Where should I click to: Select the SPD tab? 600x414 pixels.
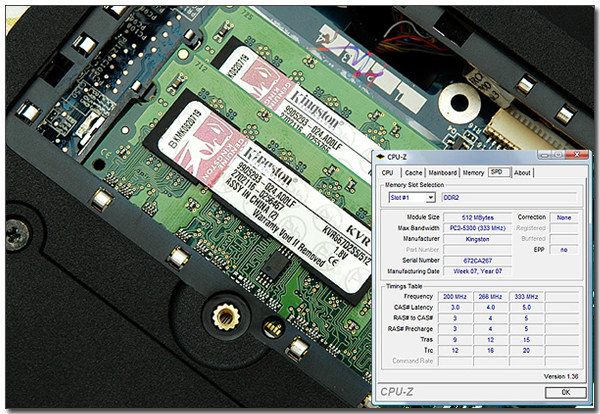pos(499,172)
